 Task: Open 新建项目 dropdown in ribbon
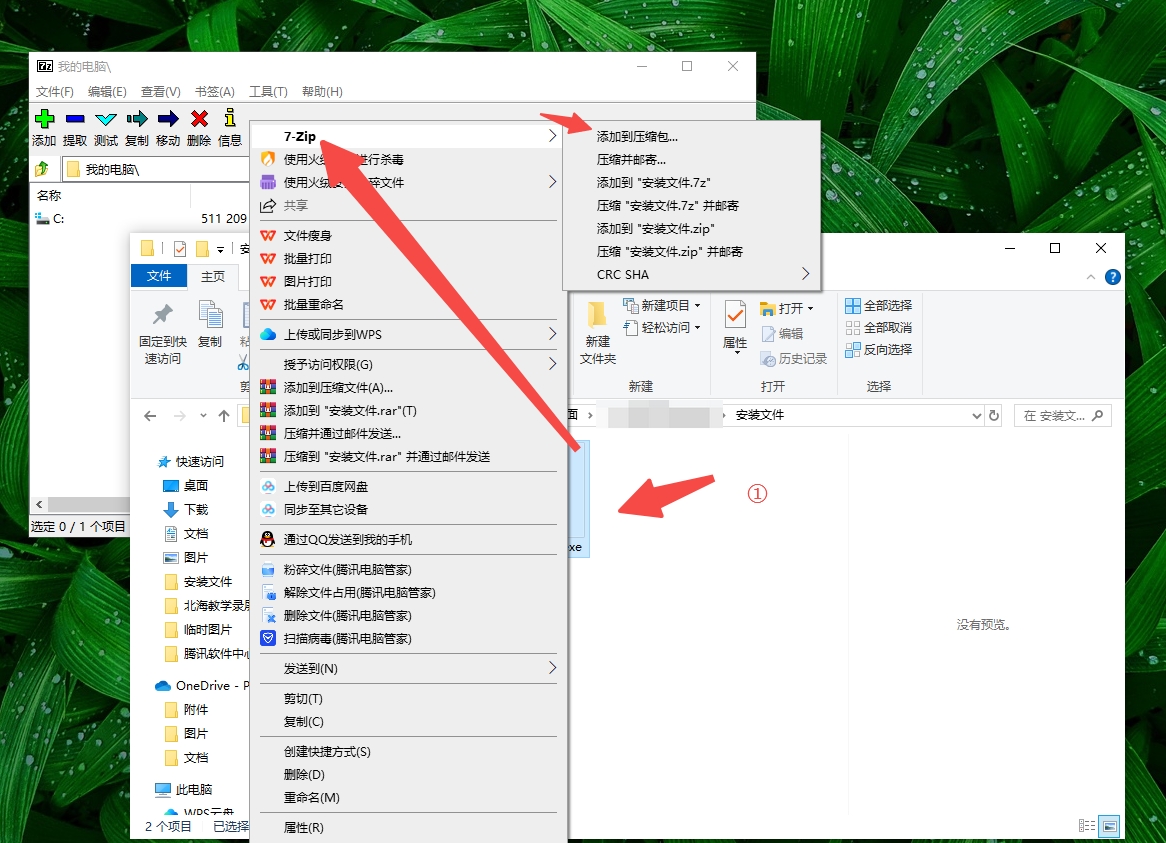(x=663, y=306)
